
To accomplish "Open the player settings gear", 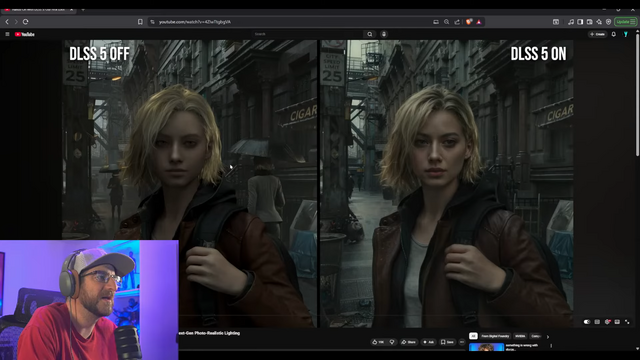I will tap(607, 322).
